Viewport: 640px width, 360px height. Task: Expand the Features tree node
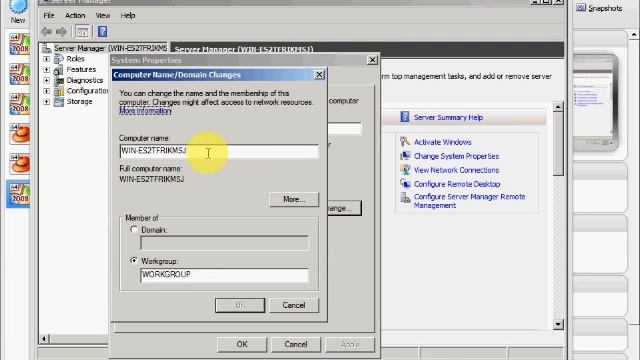[x=47, y=70]
